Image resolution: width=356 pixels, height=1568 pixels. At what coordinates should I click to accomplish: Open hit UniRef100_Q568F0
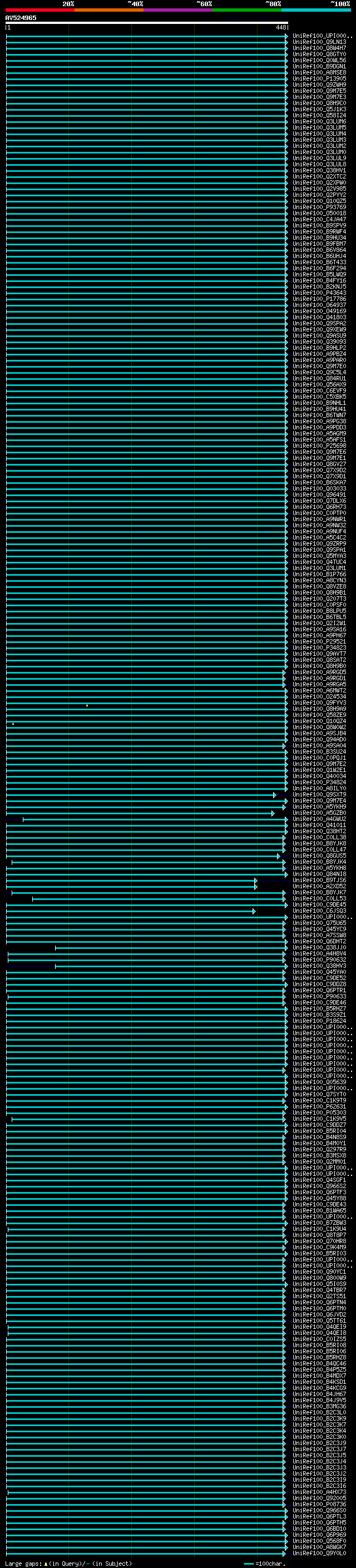(x=319, y=1541)
